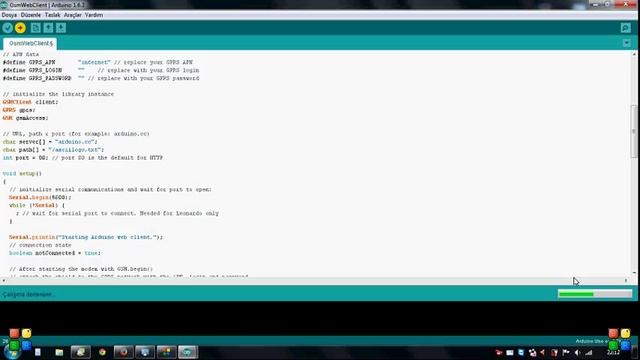The height and width of the screenshot is (360, 640).
Task: Click the 'GSMClient client;' line
Action: coord(31,102)
